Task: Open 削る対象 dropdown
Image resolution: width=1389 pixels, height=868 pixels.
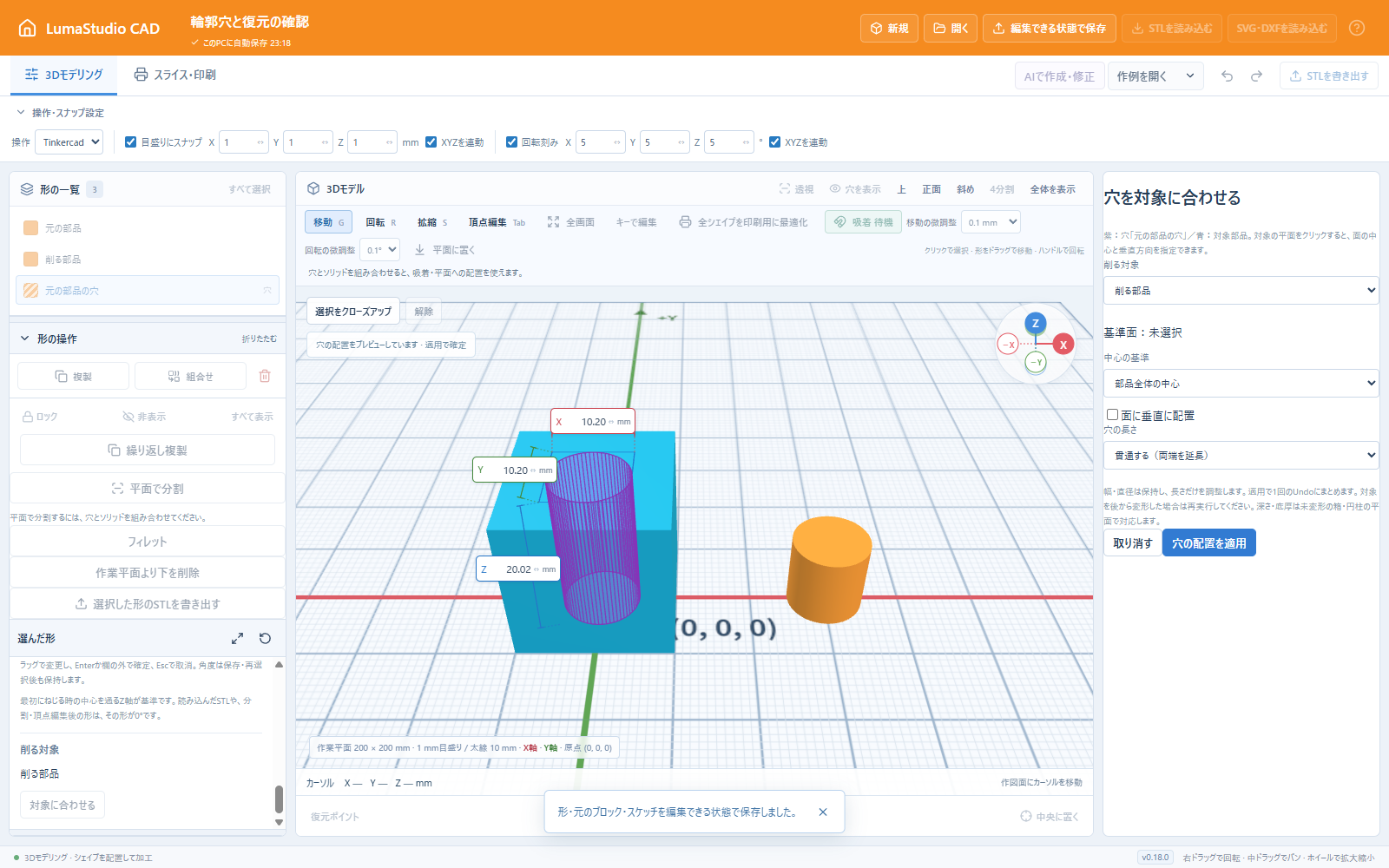Action: click(x=1241, y=291)
